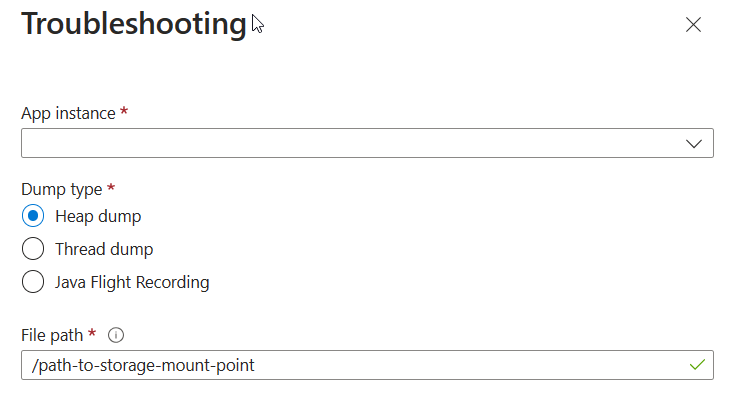Click the info icon beside File path
This screenshot has height=394, width=729.
pos(116,335)
